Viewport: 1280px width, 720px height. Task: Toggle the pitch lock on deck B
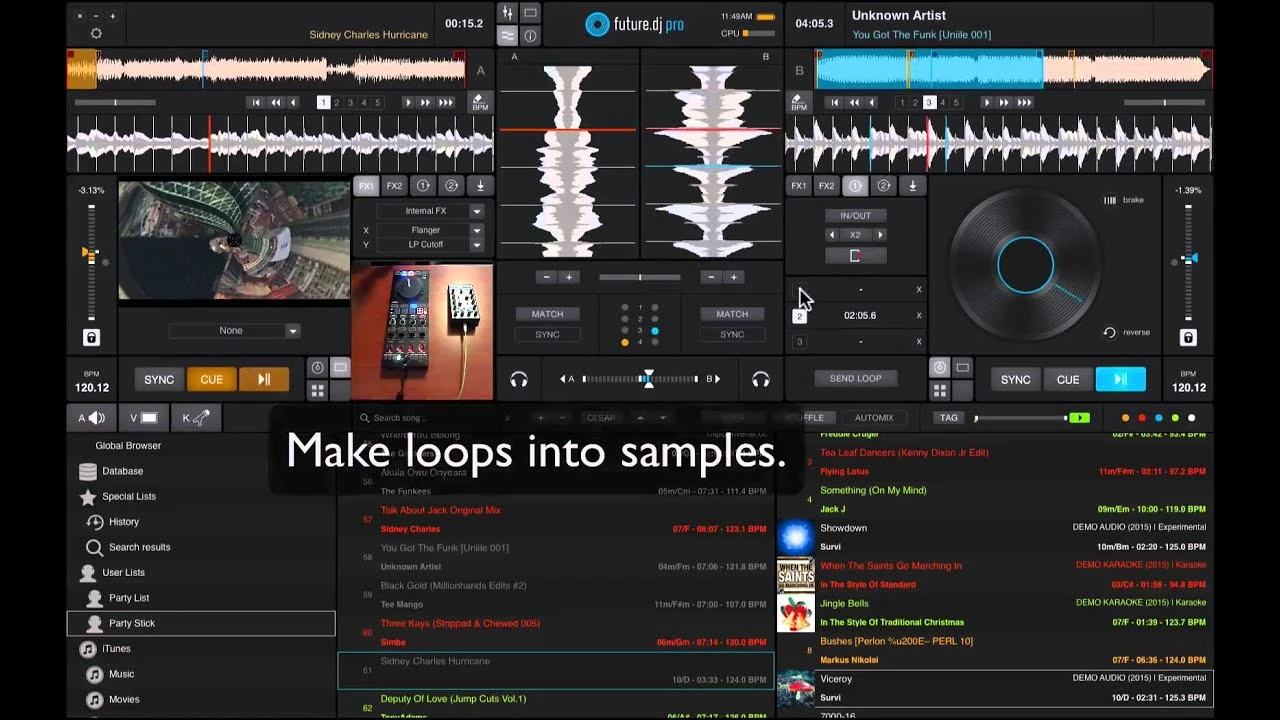click(x=1188, y=338)
